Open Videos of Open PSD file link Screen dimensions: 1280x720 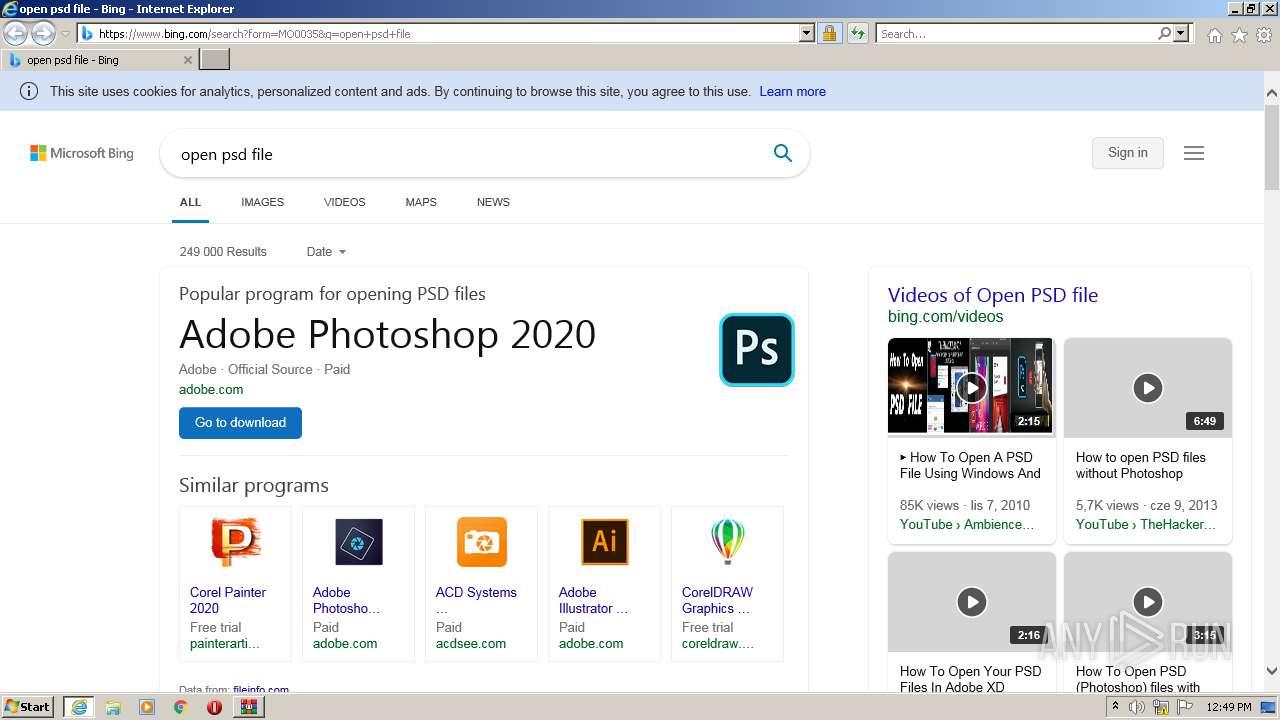tap(993, 295)
